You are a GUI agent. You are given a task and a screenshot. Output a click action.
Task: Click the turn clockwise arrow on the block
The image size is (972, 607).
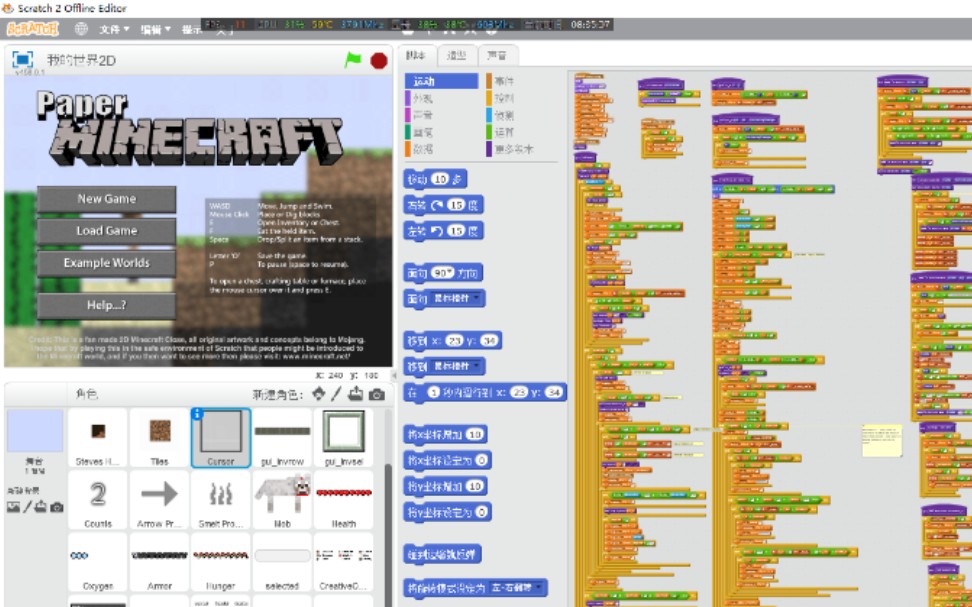point(437,205)
